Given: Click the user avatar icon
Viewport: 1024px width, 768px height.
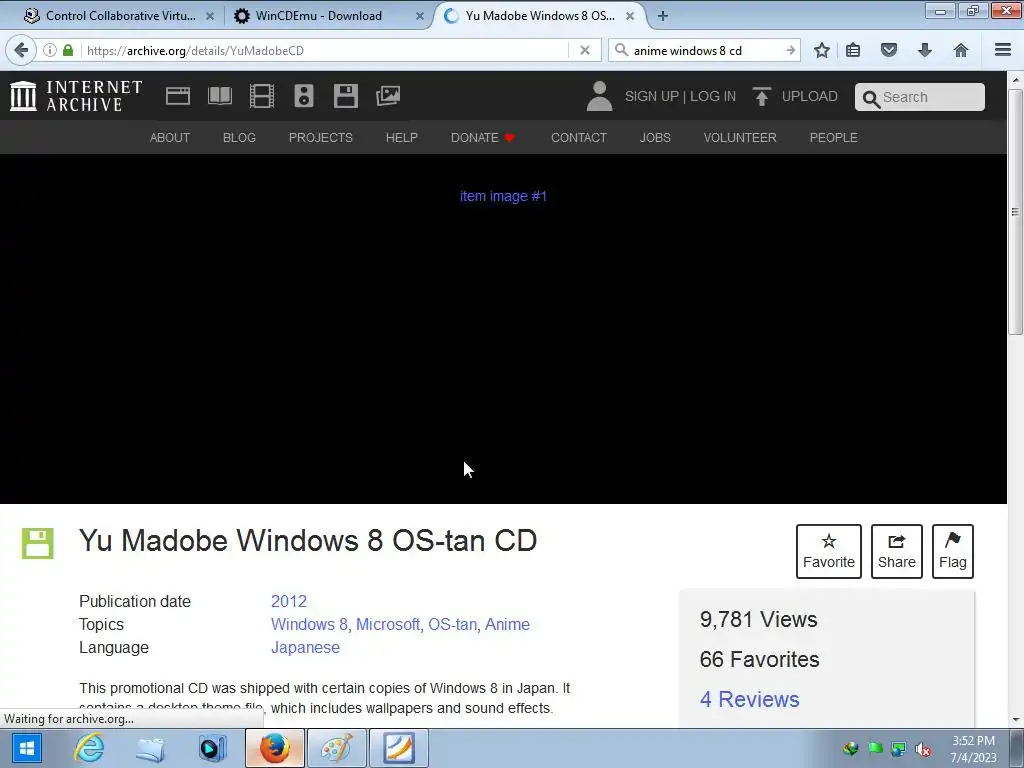Looking at the screenshot, I should click(x=599, y=96).
